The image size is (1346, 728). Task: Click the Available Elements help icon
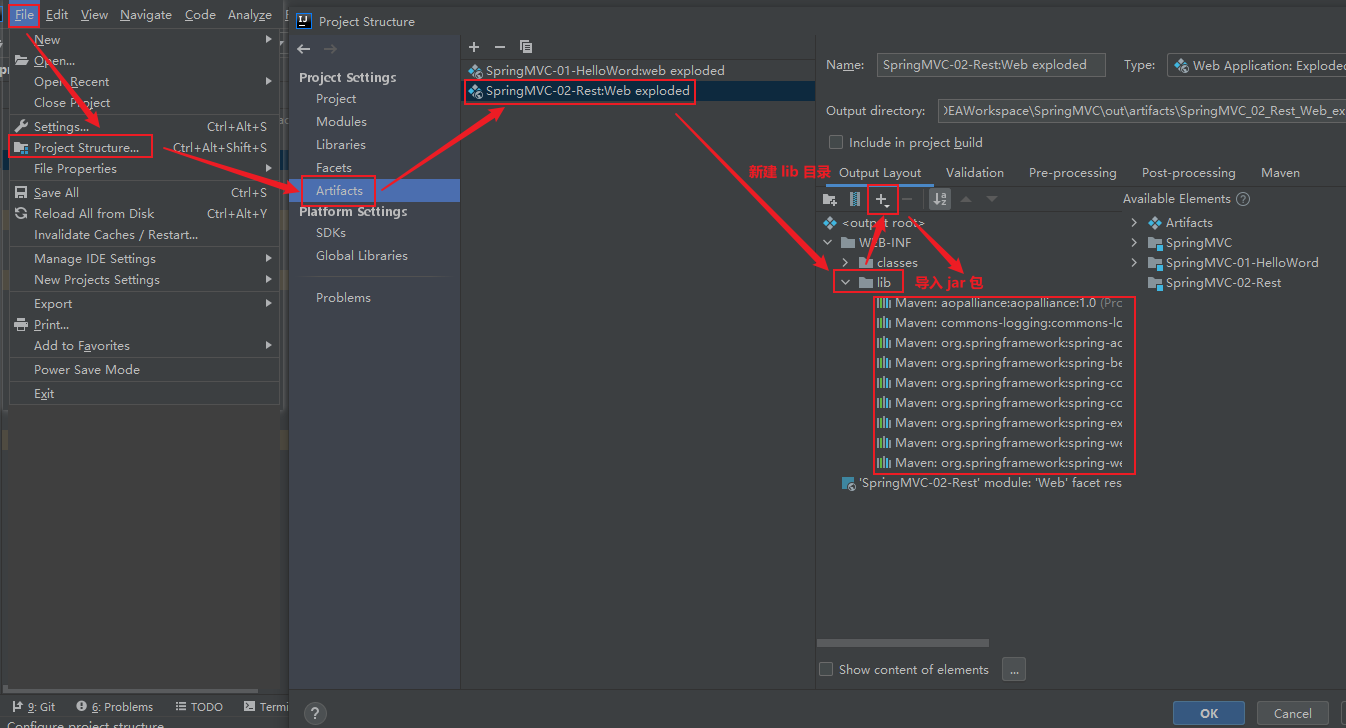click(1243, 199)
